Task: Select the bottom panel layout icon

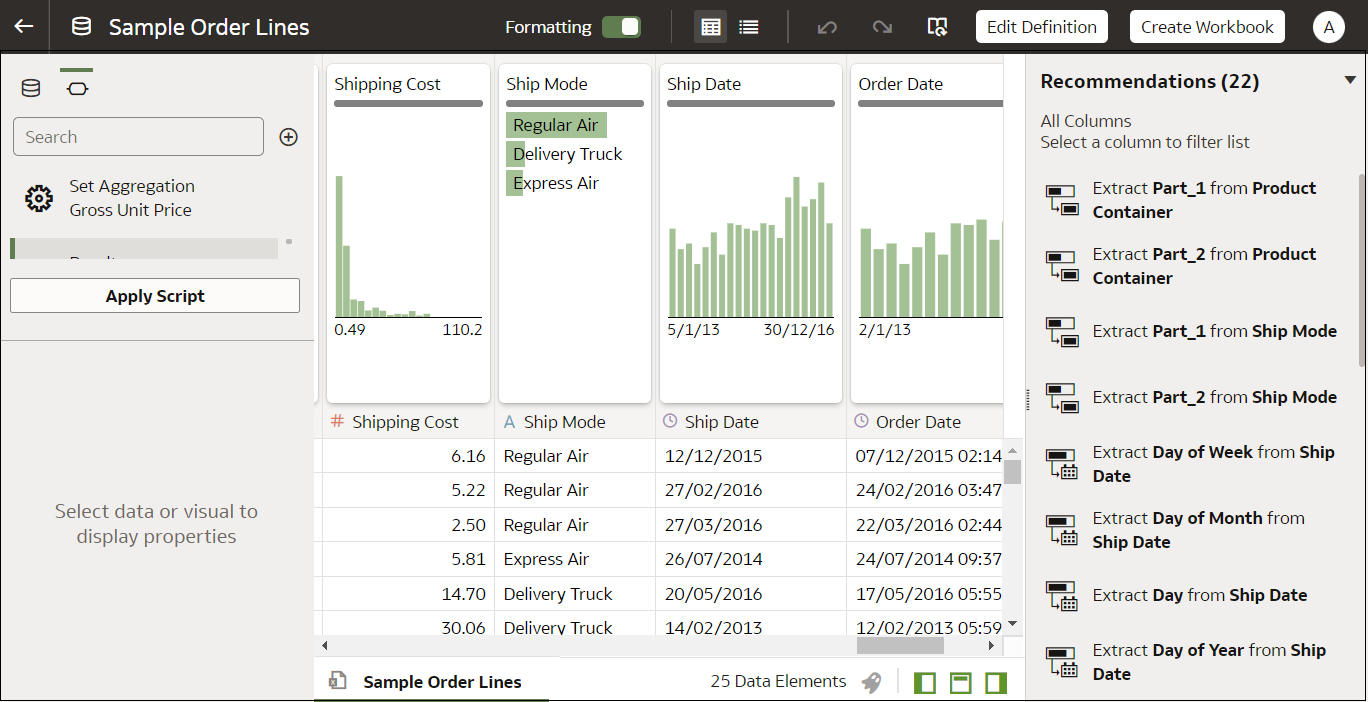Action: [960, 681]
